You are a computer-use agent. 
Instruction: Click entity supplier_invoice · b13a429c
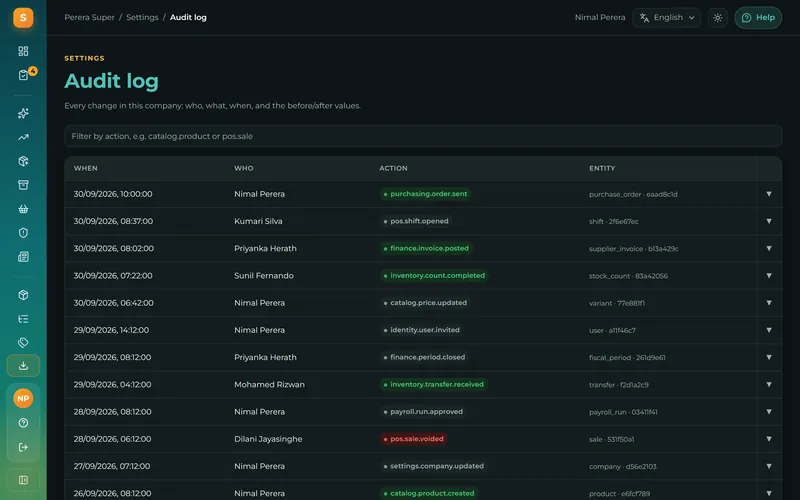[634, 248]
